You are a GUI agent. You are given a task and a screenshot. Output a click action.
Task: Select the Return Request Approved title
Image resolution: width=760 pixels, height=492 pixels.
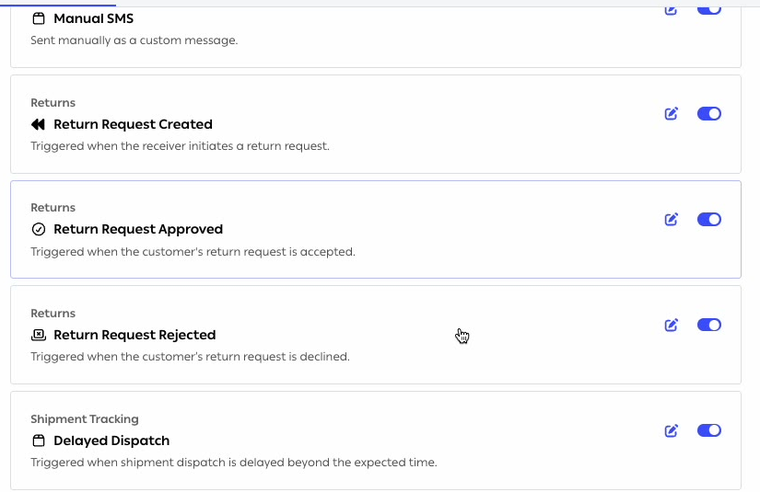(x=138, y=229)
